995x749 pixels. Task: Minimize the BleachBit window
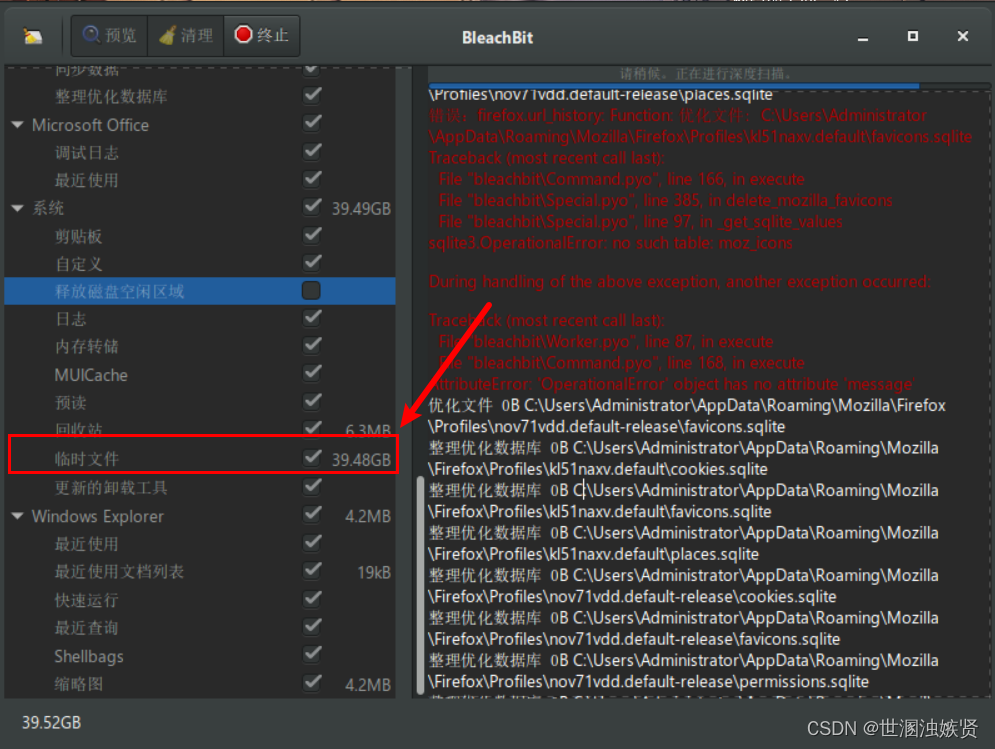(x=862, y=37)
